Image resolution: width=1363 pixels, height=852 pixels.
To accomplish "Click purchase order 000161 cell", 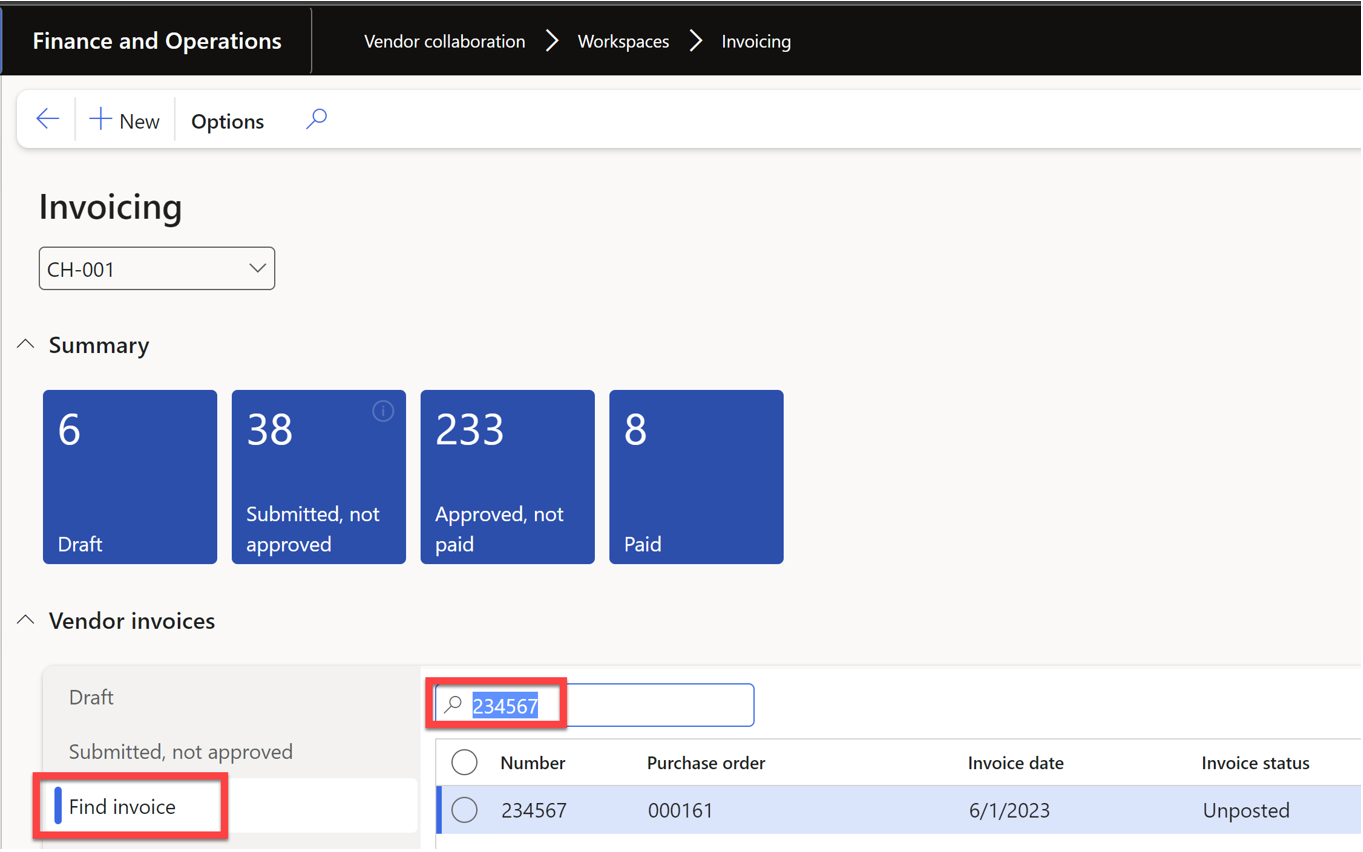I will 680,810.
